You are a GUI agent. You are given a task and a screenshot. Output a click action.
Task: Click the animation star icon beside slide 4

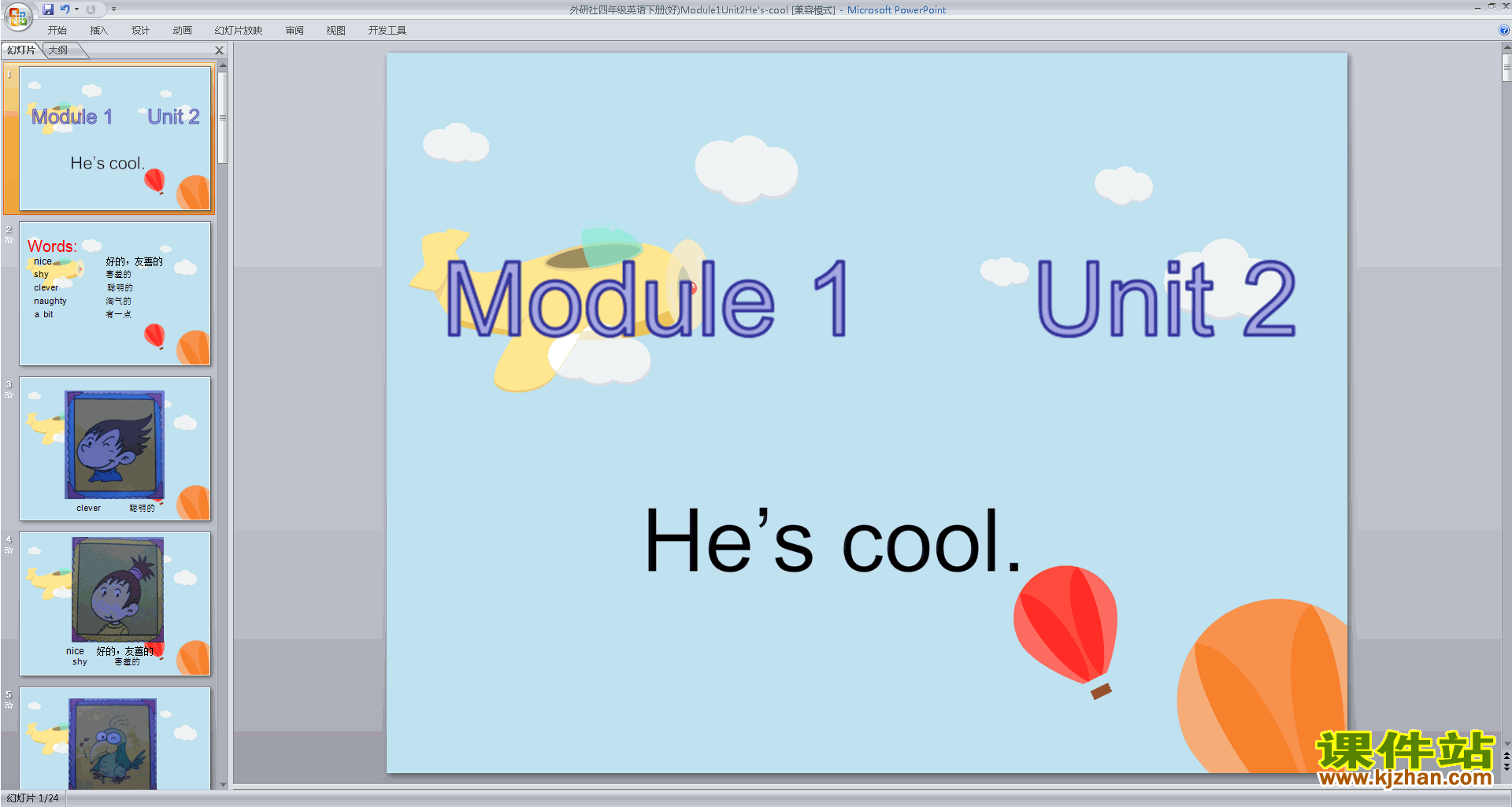click(9, 550)
